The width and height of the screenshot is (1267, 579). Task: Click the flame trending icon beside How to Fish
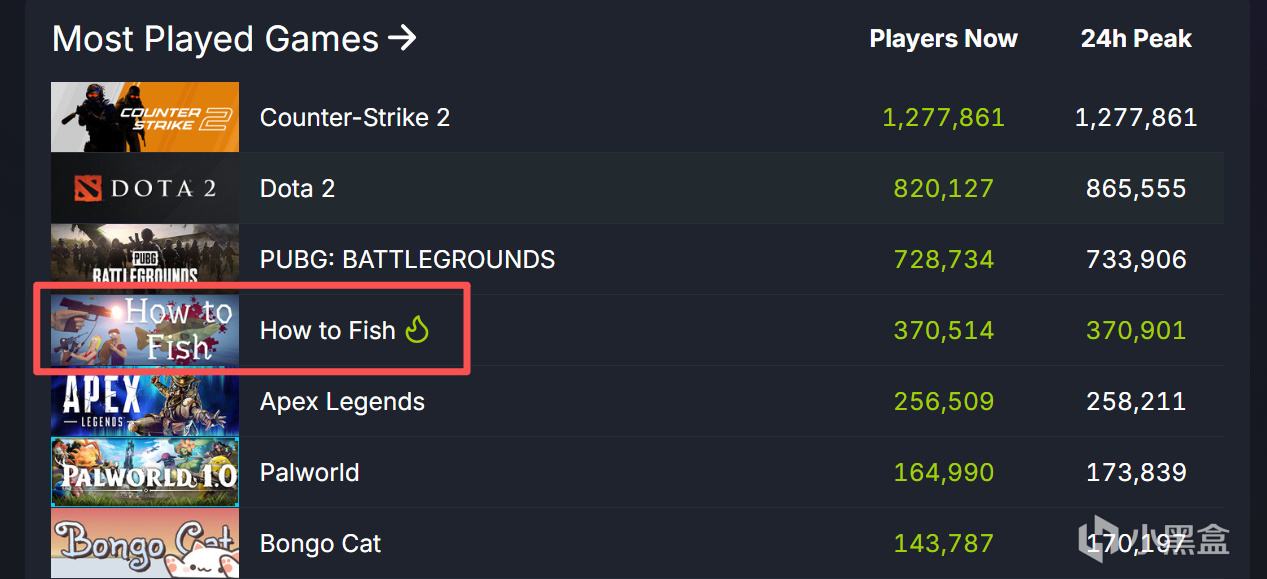417,329
